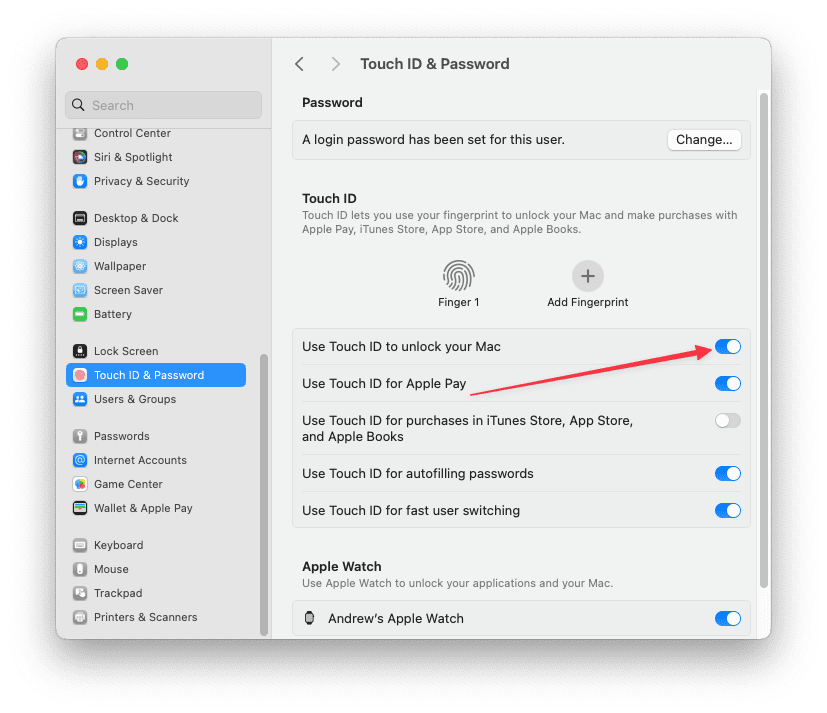Click the Keyboard icon in sidebar
This screenshot has height=713, width=827.
(80, 545)
